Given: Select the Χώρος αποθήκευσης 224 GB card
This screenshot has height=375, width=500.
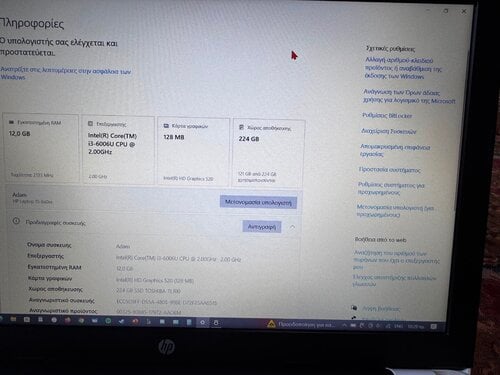Looking at the screenshot, I should tap(268, 153).
